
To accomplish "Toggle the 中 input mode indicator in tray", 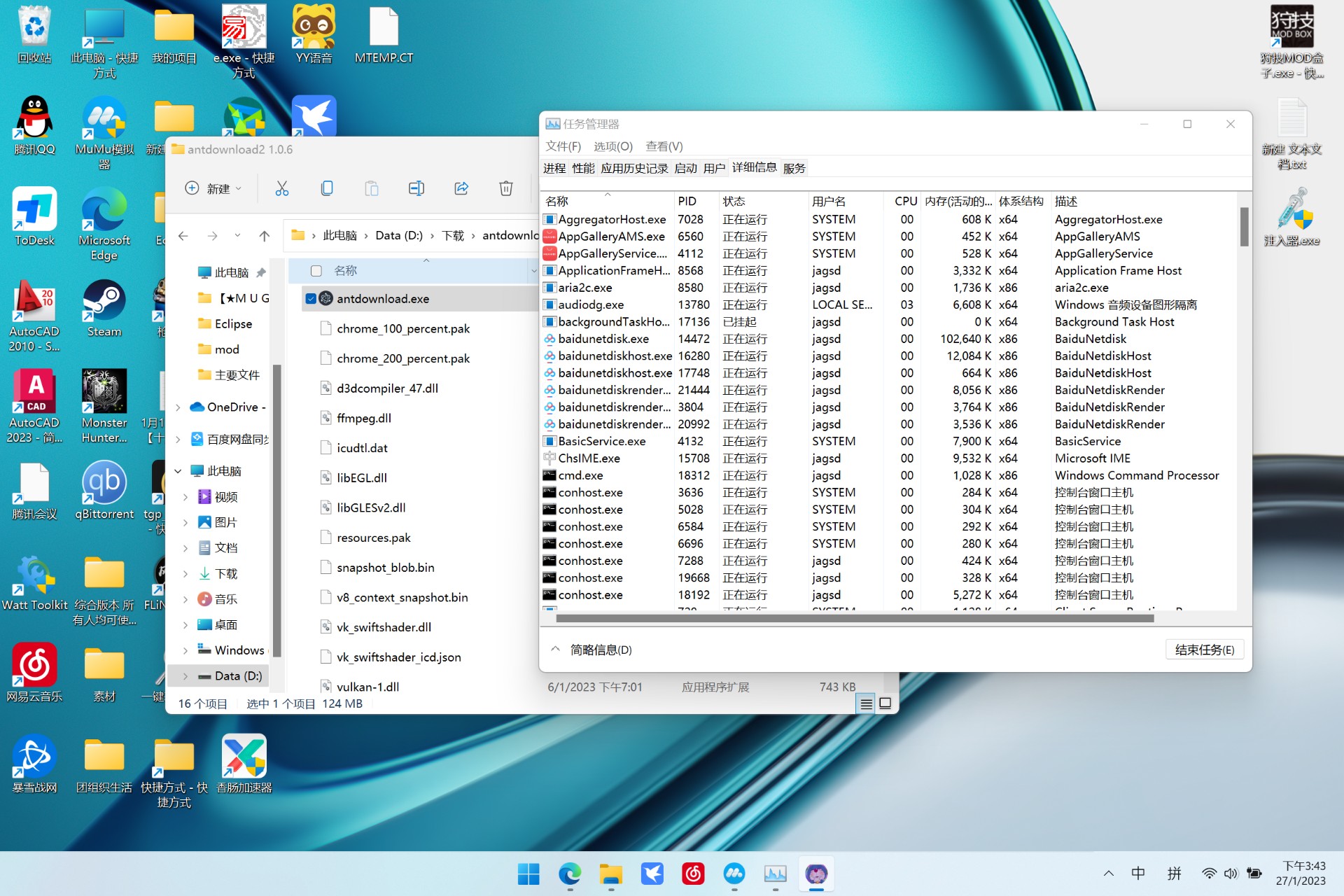I will pyautogui.click(x=1138, y=873).
